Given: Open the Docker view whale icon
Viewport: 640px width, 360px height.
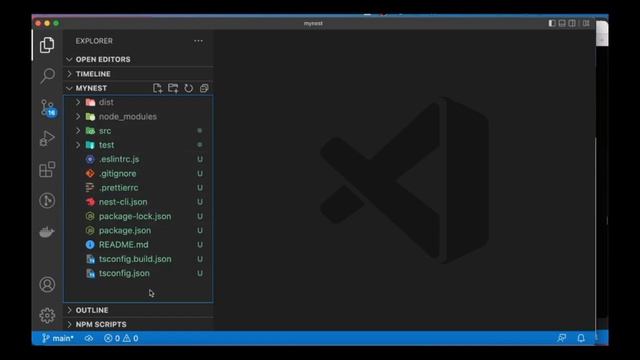Looking at the screenshot, I should [x=47, y=232].
